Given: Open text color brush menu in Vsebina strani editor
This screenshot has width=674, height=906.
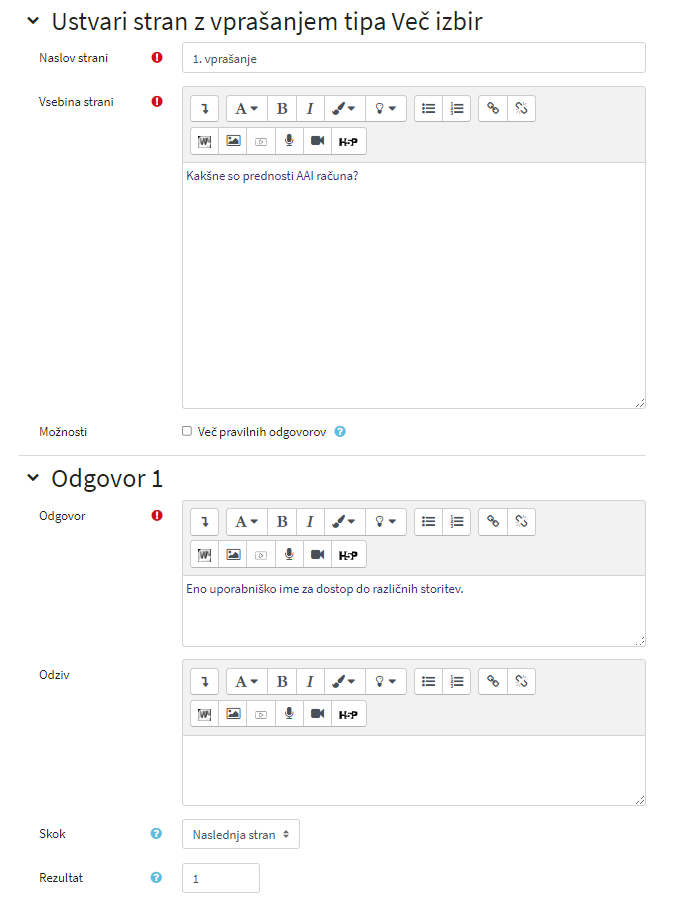Looking at the screenshot, I should tap(345, 109).
